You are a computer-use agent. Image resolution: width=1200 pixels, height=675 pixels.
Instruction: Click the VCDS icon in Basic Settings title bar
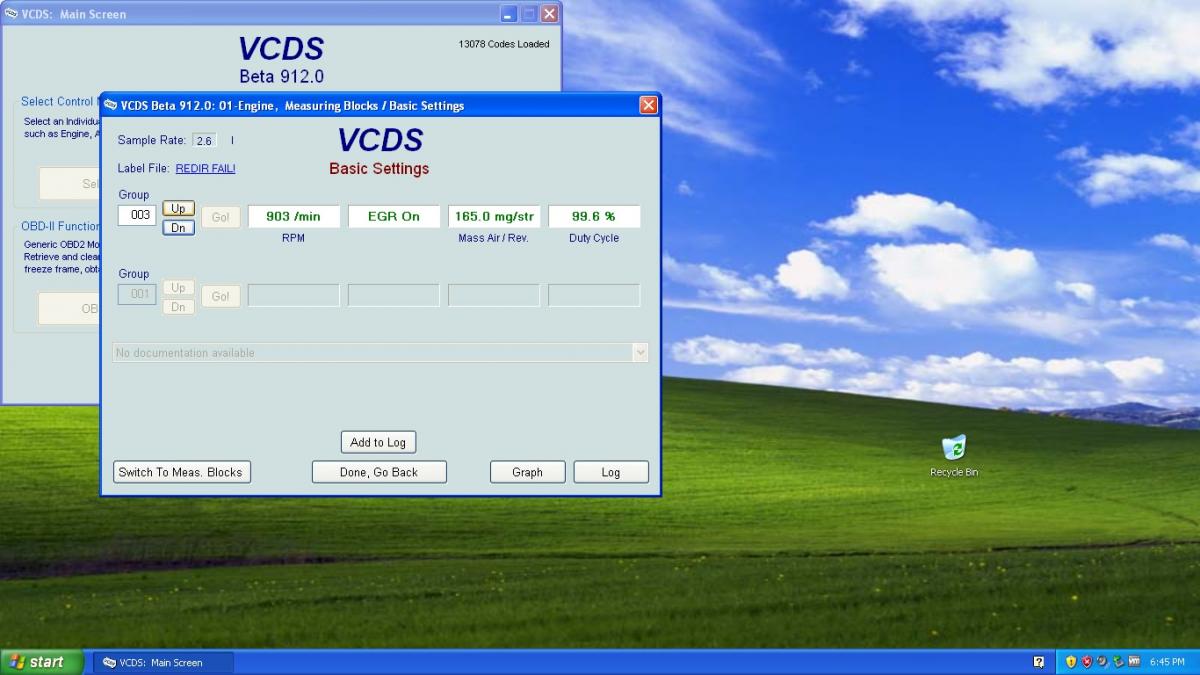pyautogui.click(x=111, y=105)
